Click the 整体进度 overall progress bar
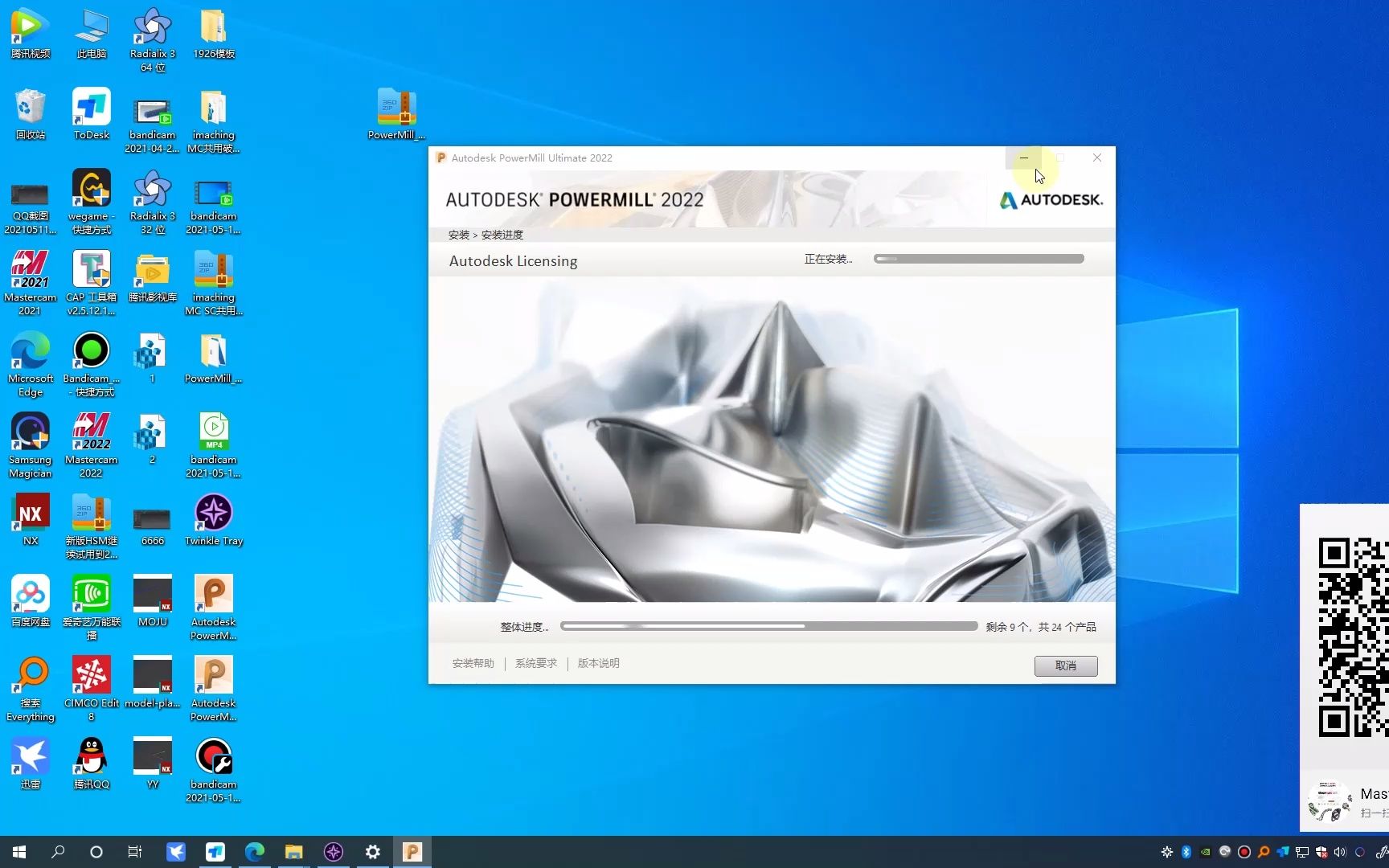The width and height of the screenshot is (1389, 868). pyautogui.click(x=769, y=626)
